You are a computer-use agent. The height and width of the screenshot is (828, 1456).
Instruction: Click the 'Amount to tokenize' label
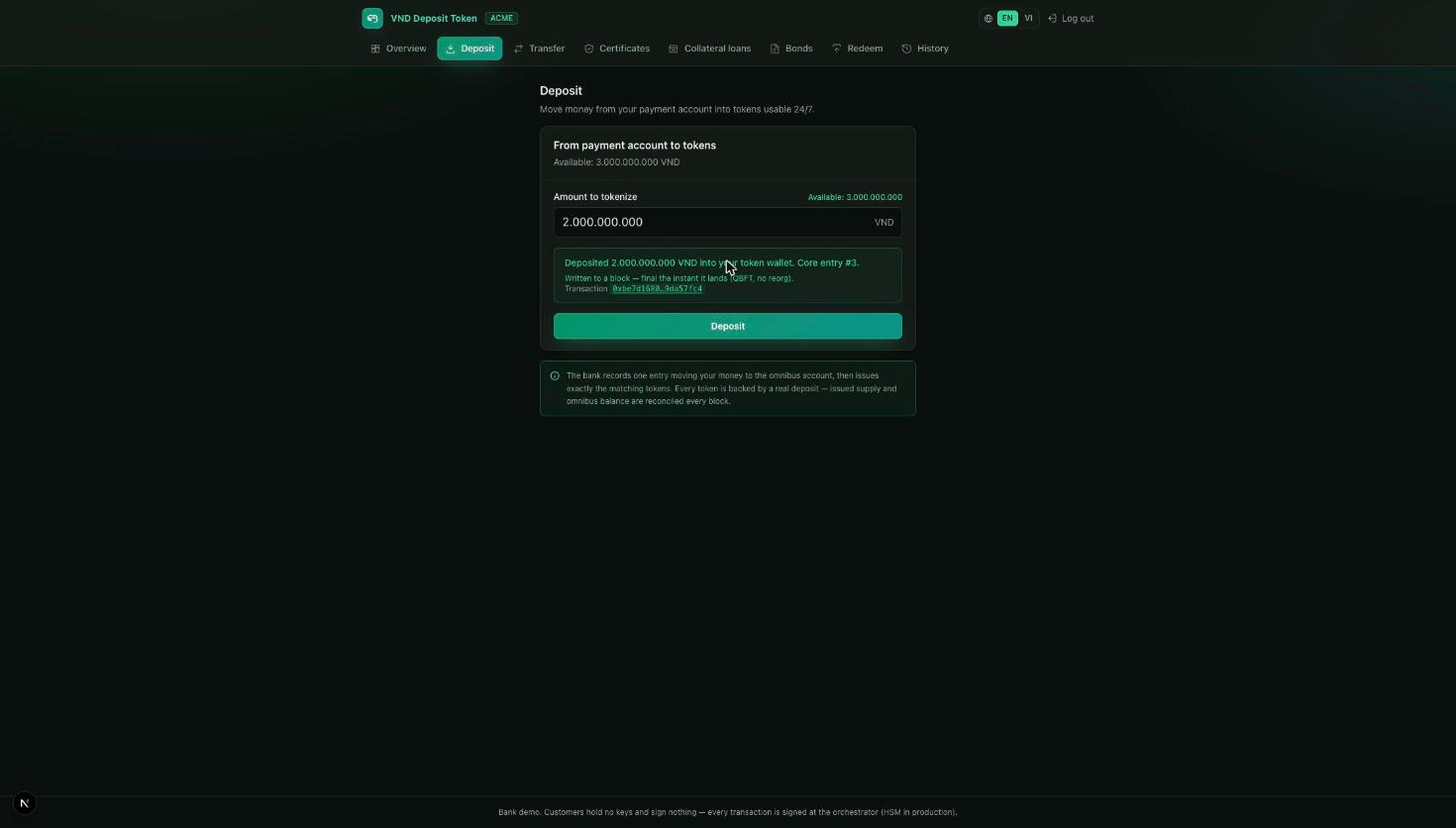(595, 197)
